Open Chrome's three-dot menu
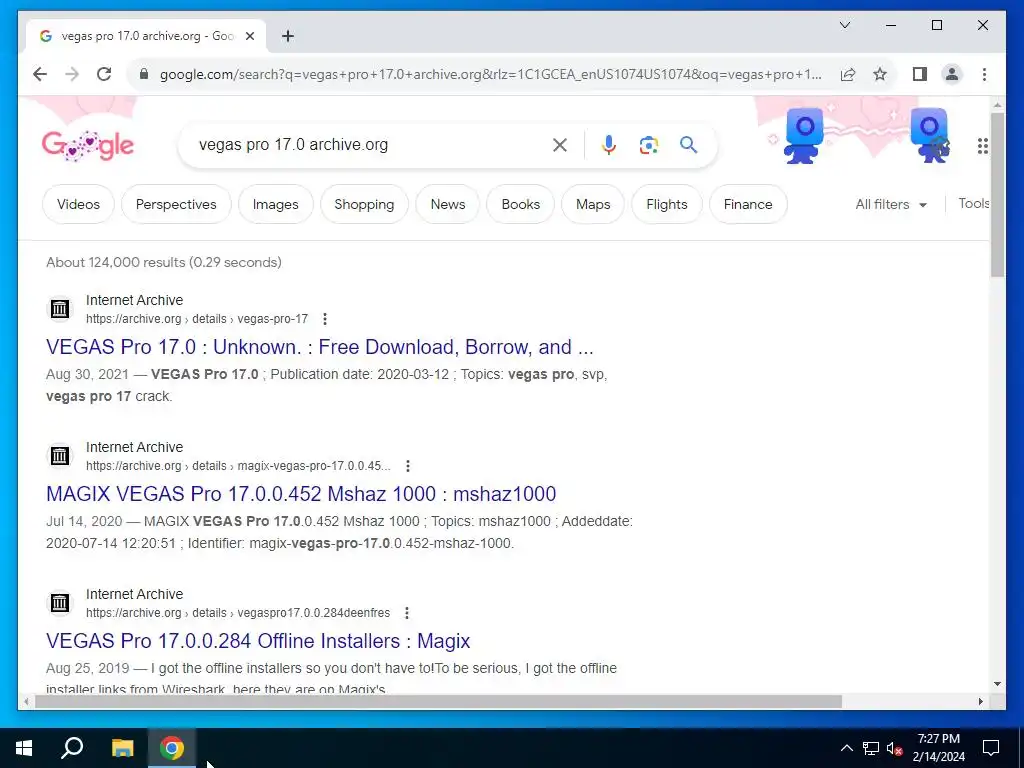1024x768 pixels. coord(984,74)
